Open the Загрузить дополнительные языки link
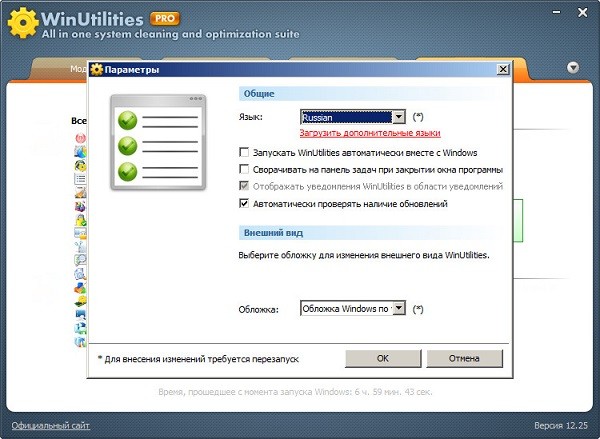The image size is (600, 439). tap(370, 133)
